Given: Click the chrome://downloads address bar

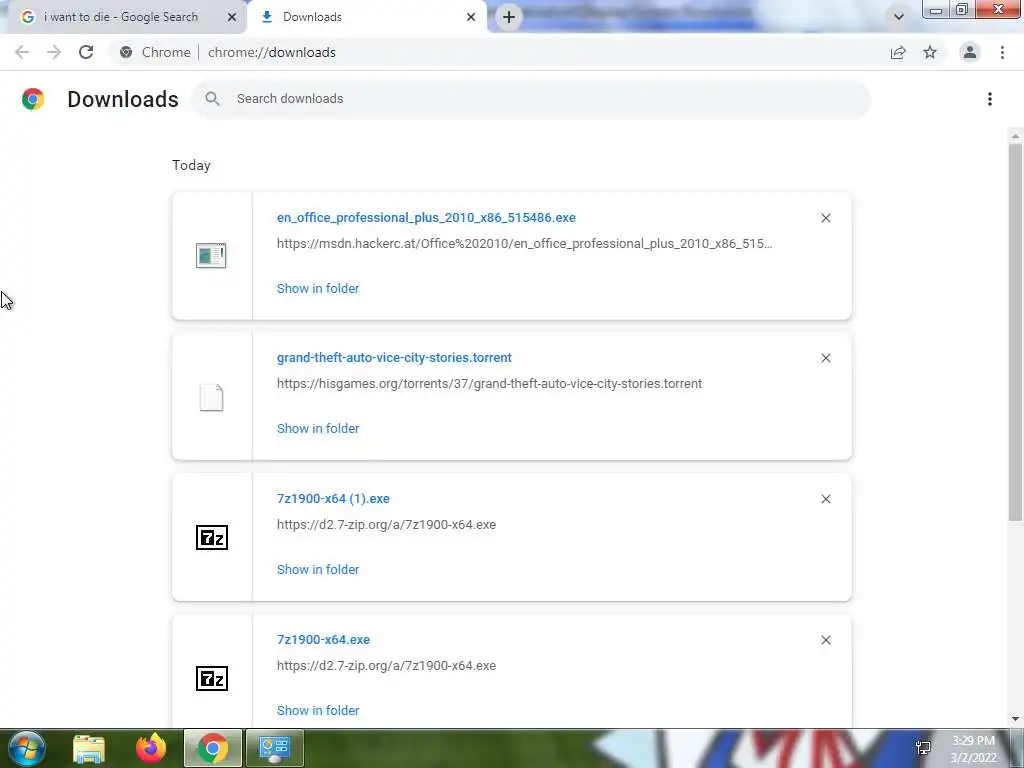Looking at the screenshot, I should [496, 52].
